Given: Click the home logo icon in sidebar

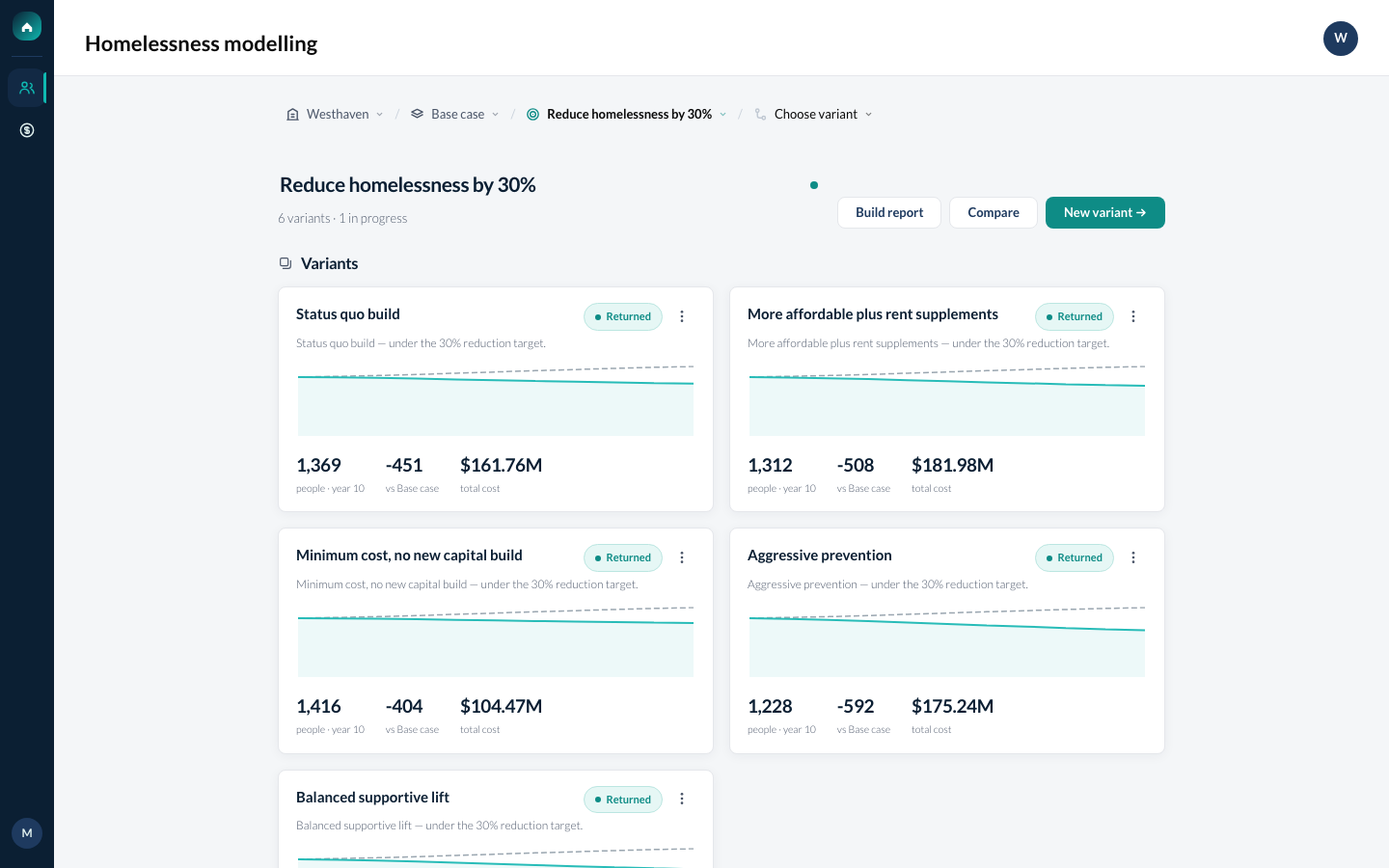Looking at the screenshot, I should click(x=27, y=27).
